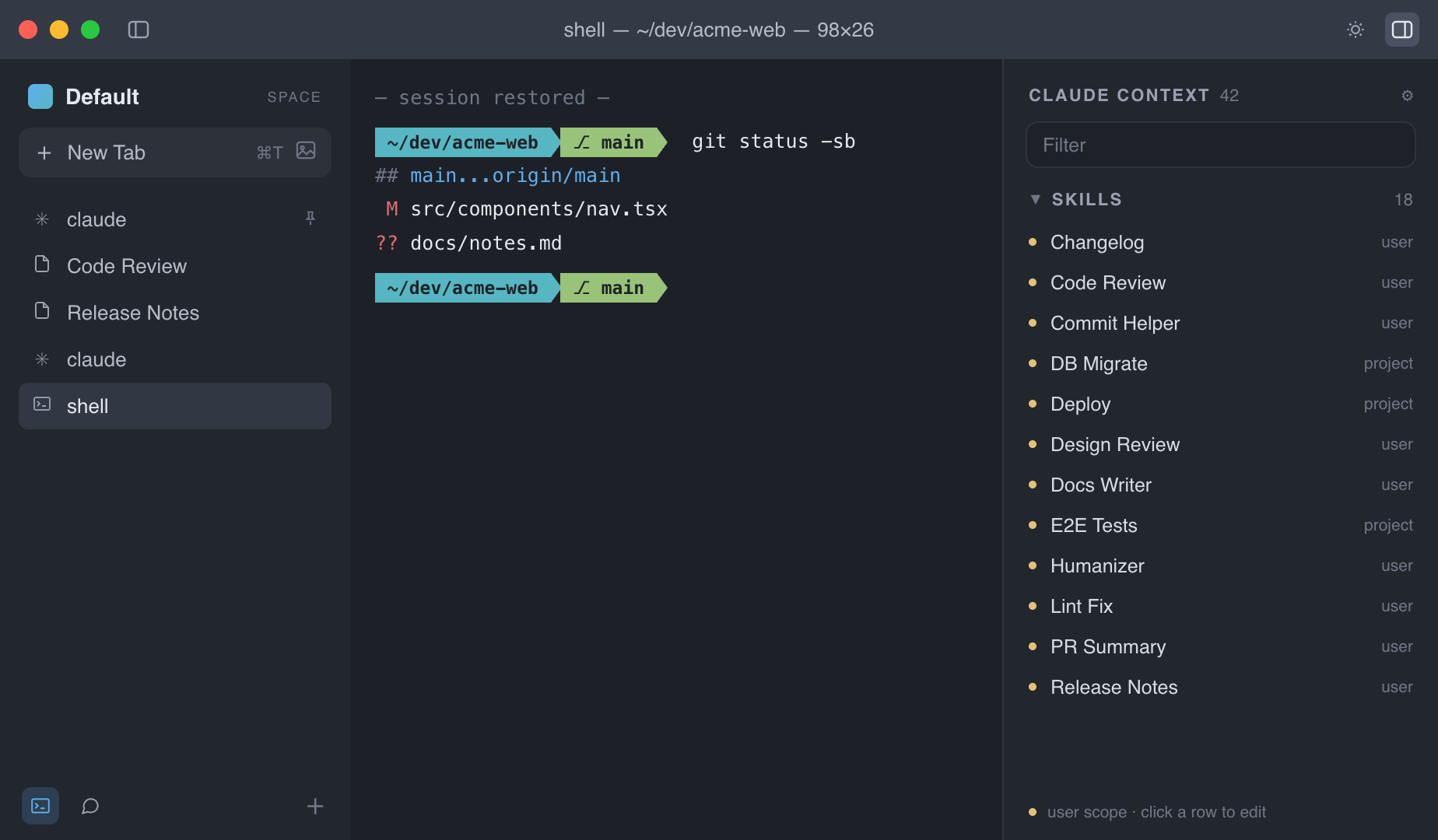Open Claude Context settings gear
Screen dimensions: 1438x840
click(x=1407, y=95)
